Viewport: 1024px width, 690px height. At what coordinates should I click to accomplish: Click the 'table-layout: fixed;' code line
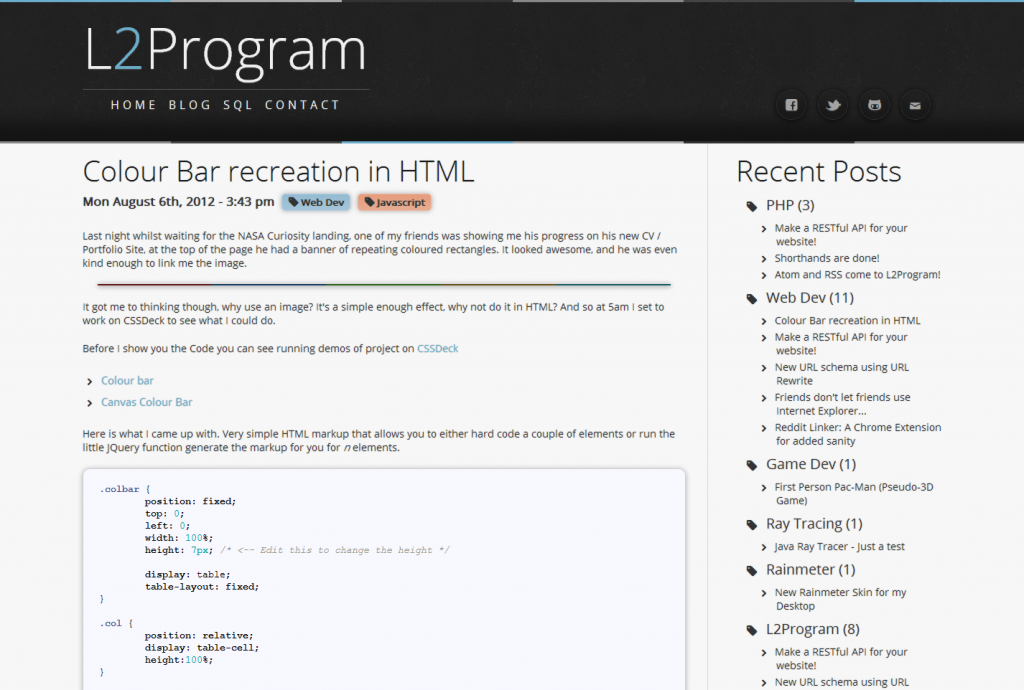point(202,587)
